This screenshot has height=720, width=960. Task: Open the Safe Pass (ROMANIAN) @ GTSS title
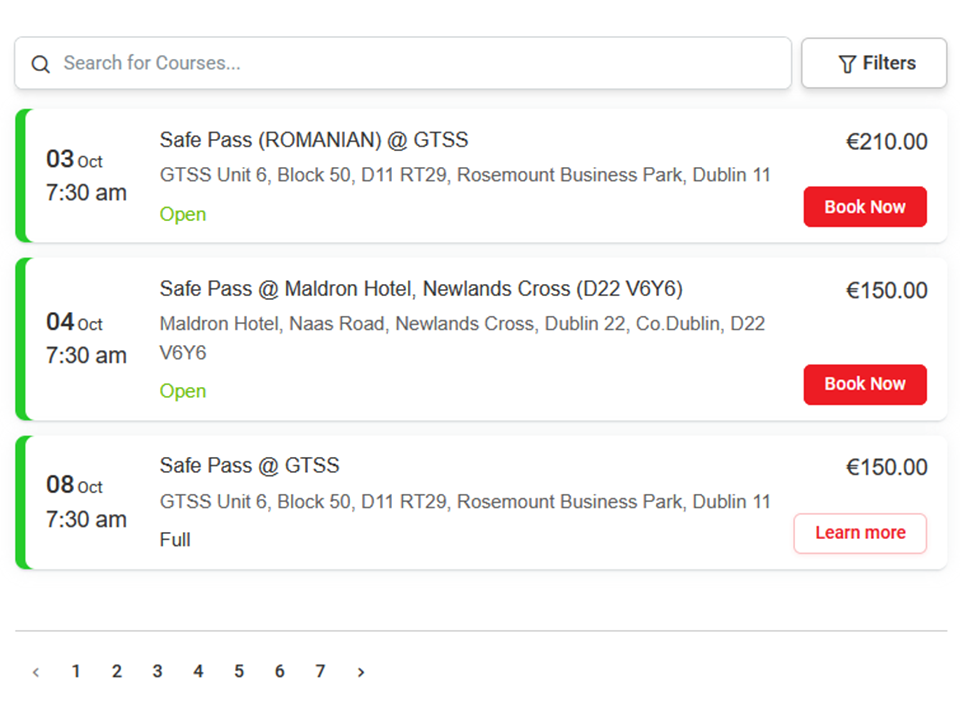[x=314, y=140]
